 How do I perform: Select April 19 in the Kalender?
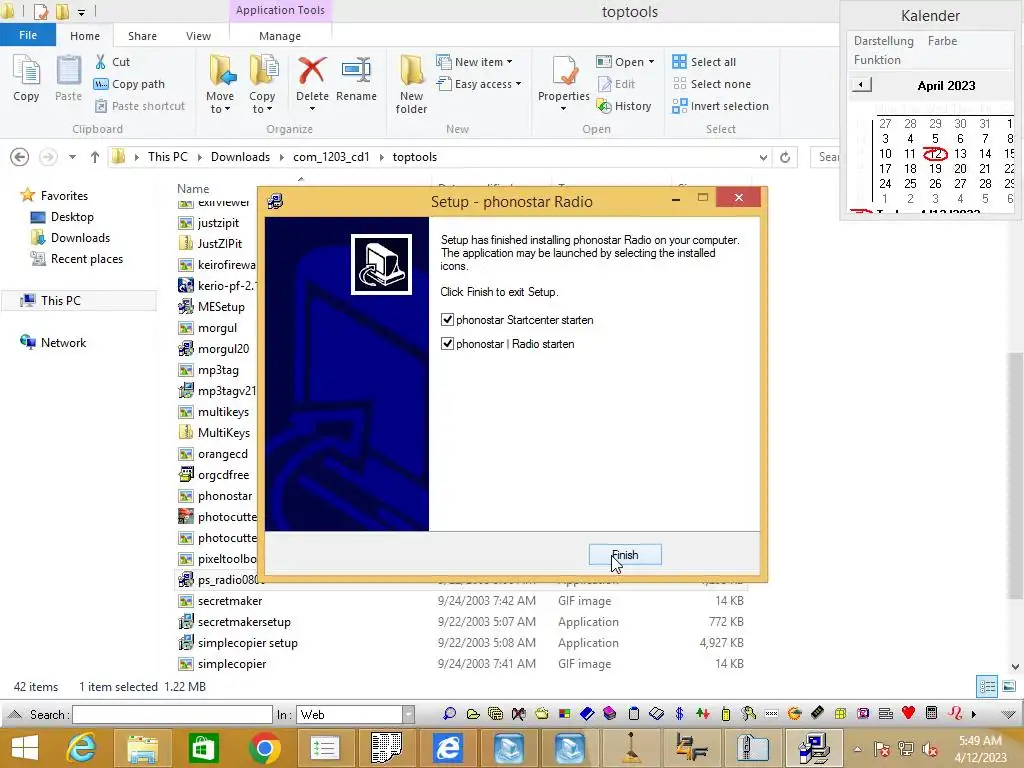pyautogui.click(x=935, y=168)
